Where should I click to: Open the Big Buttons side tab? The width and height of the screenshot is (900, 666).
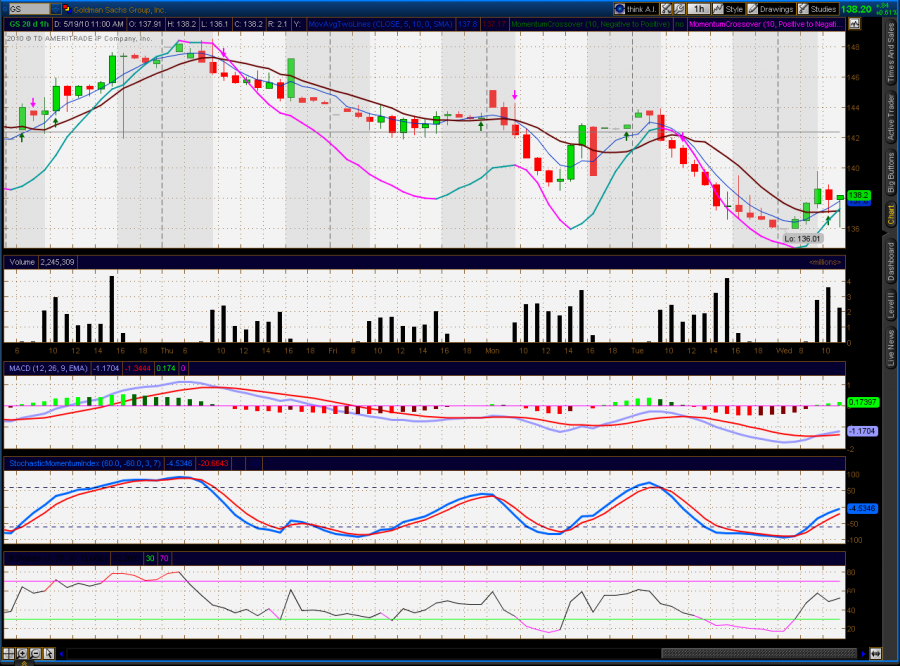891,172
